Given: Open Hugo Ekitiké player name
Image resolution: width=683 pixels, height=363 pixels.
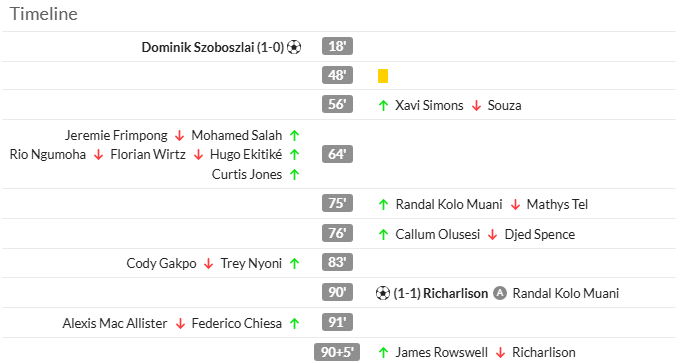Looking at the screenshot, I should pyautogui.click(x=246, y=154).
